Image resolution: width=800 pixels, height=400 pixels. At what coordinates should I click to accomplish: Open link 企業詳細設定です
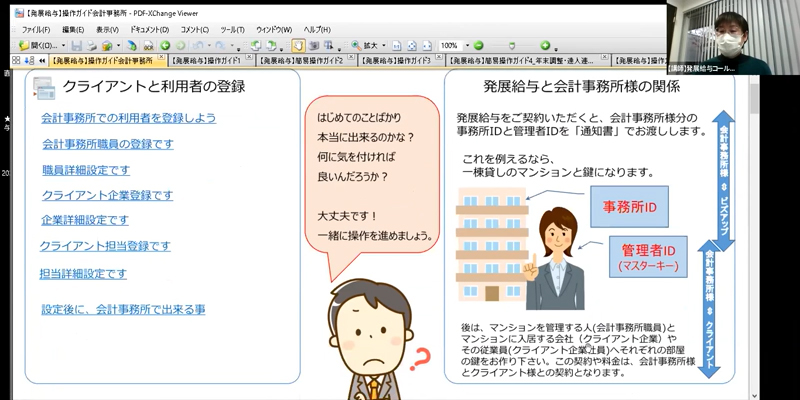85,220
